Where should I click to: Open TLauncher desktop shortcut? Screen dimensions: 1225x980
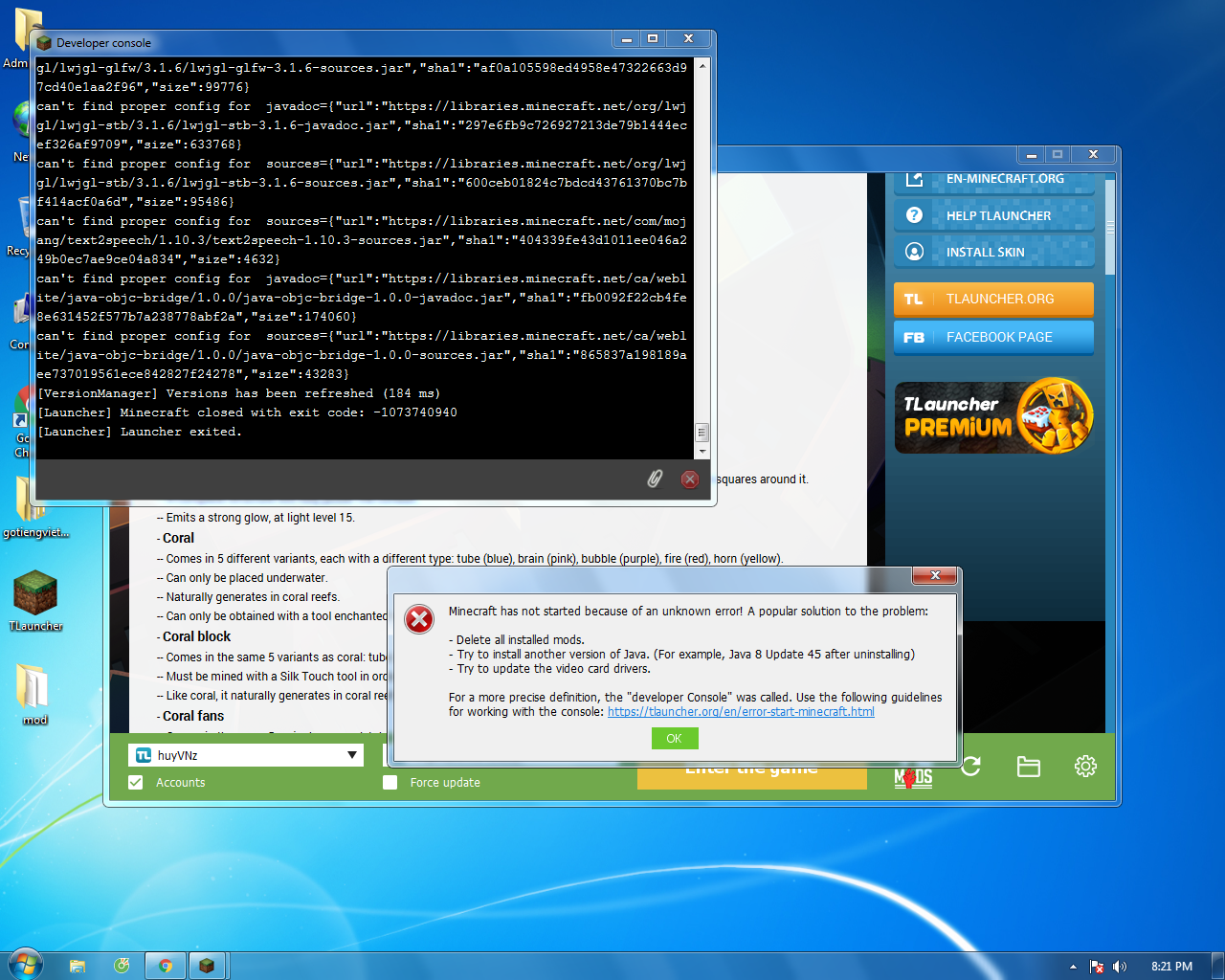point(35,600)
